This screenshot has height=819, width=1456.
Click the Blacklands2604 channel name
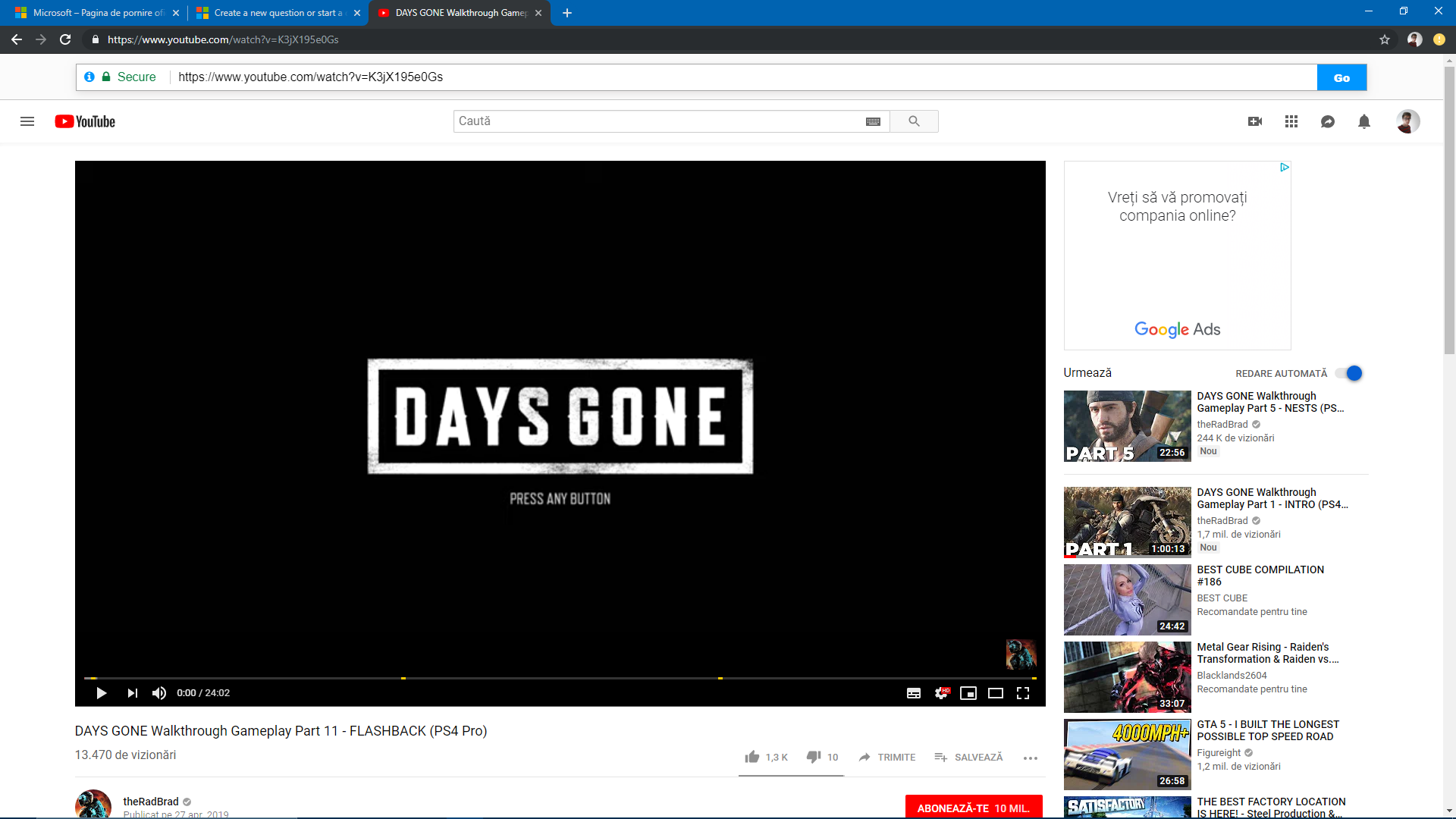point(1232,676)
